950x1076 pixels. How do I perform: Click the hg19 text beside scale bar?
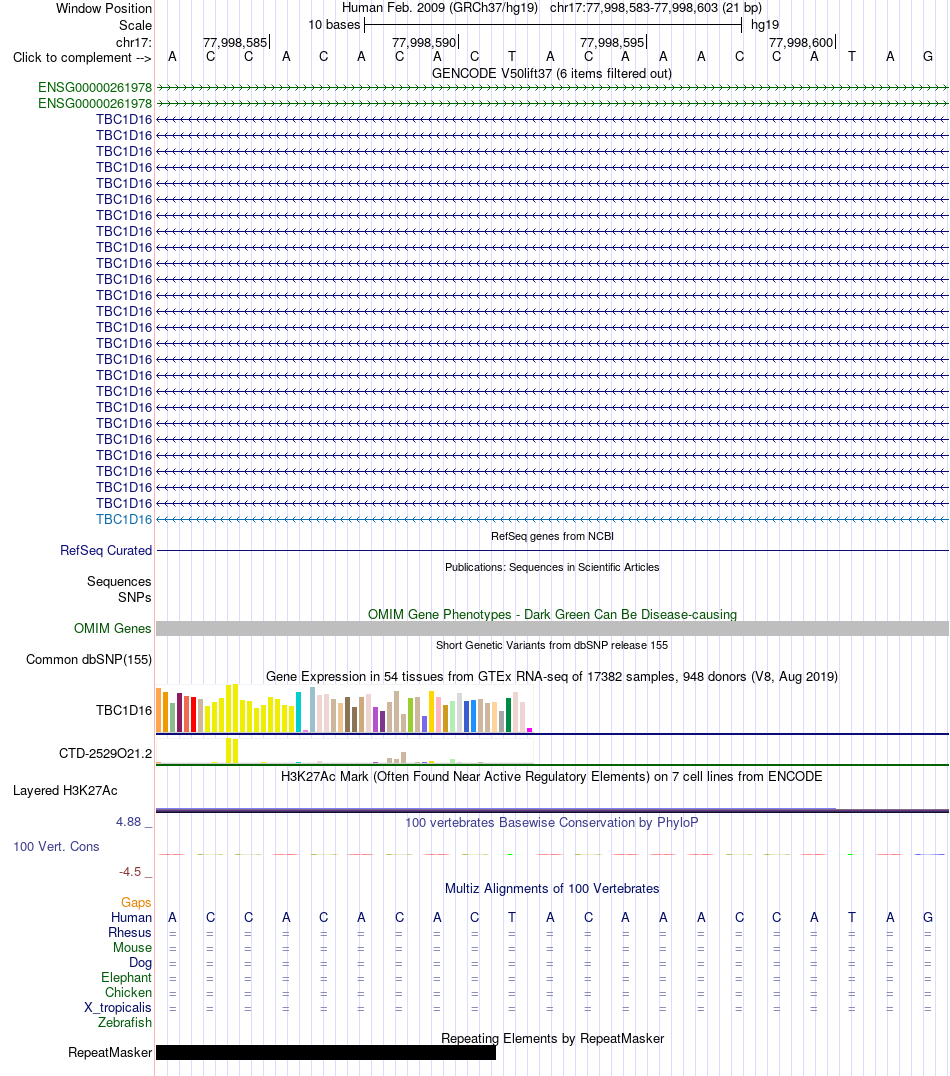coord(765,25)
